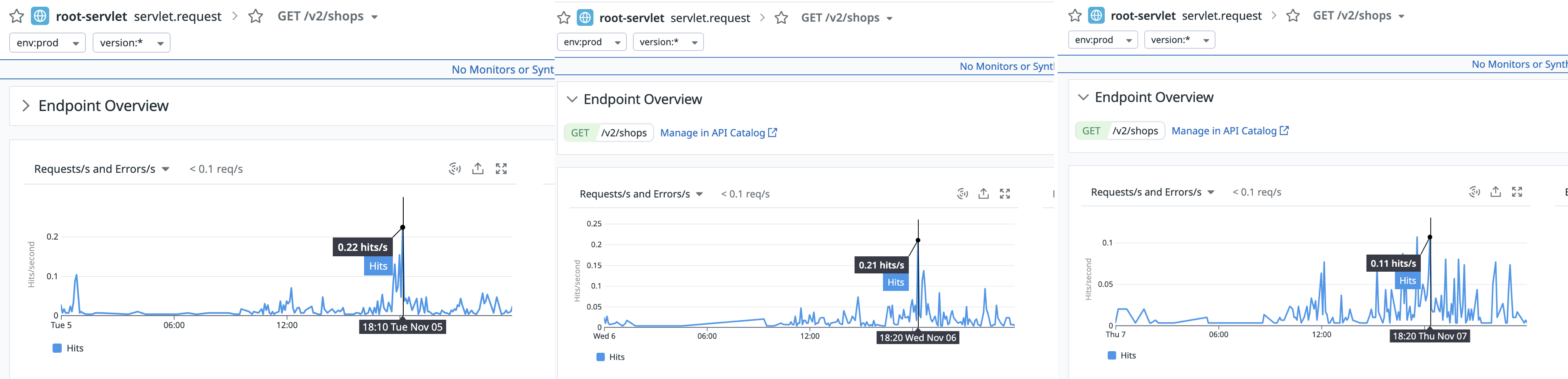
Task: Click the globe service icon in the Wed 6 panel
Action: 584,18
